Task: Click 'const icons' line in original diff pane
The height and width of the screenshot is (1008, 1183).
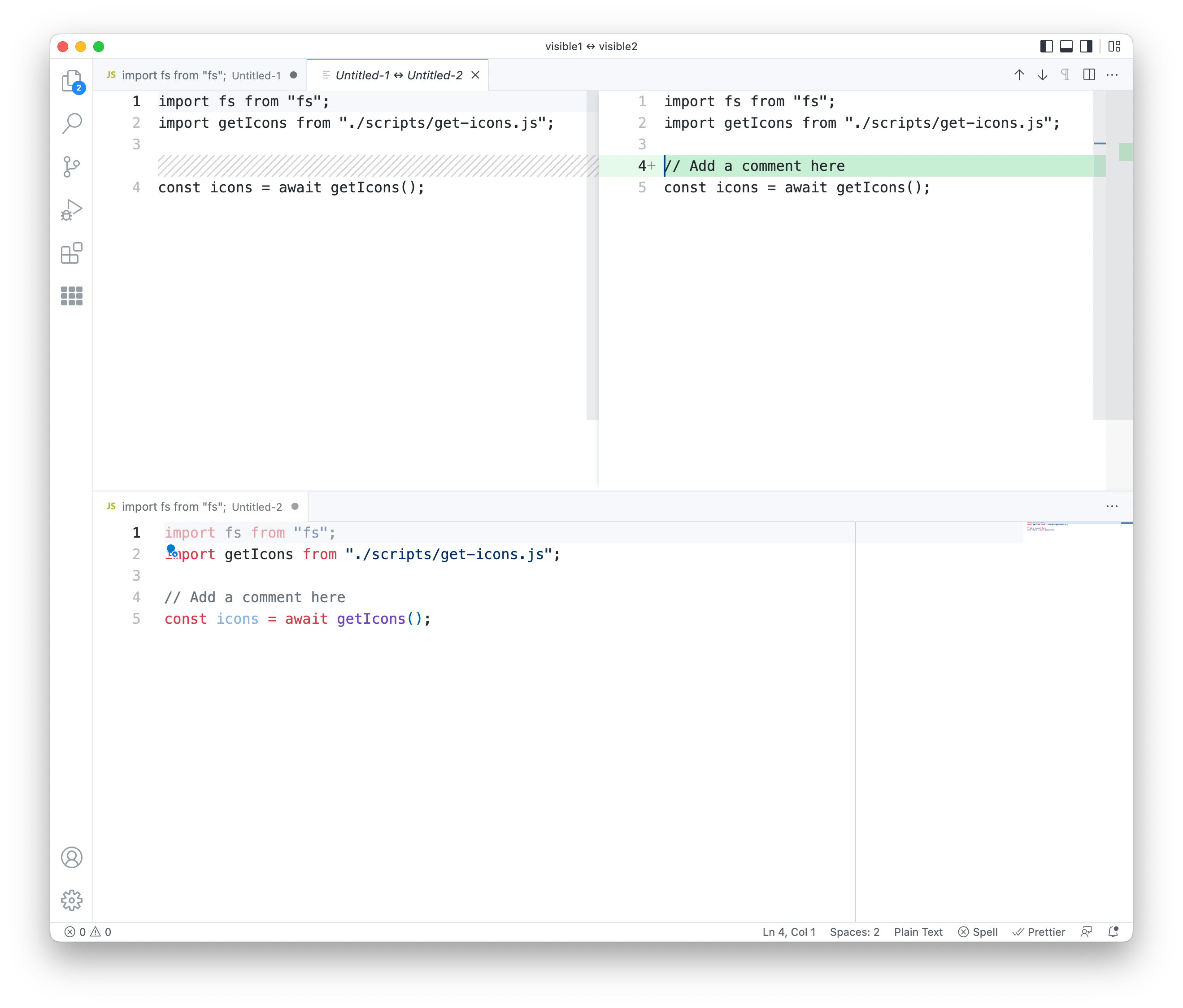Action: click(x=291, y=188)
